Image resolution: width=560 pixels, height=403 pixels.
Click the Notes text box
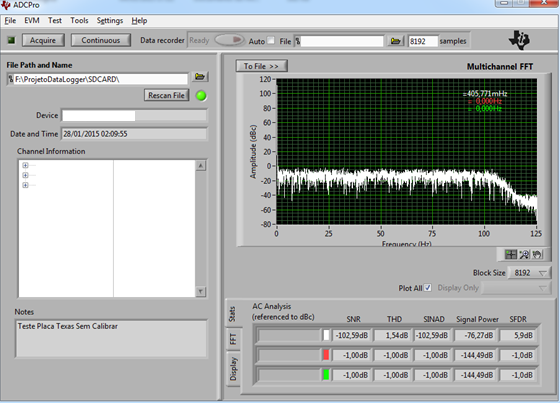click(x=111, y=338)
